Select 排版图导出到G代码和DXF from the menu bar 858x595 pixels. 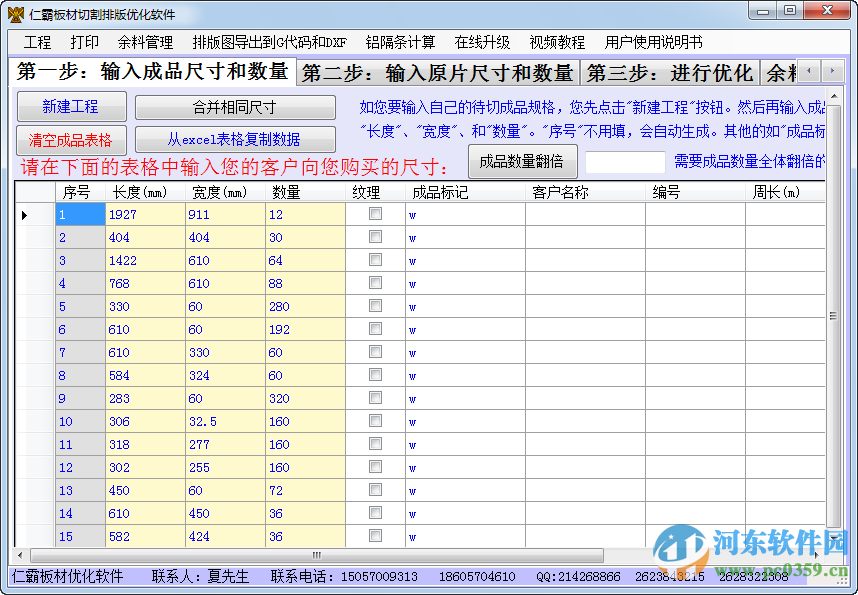pyautogui.click(x=265, y=43)
